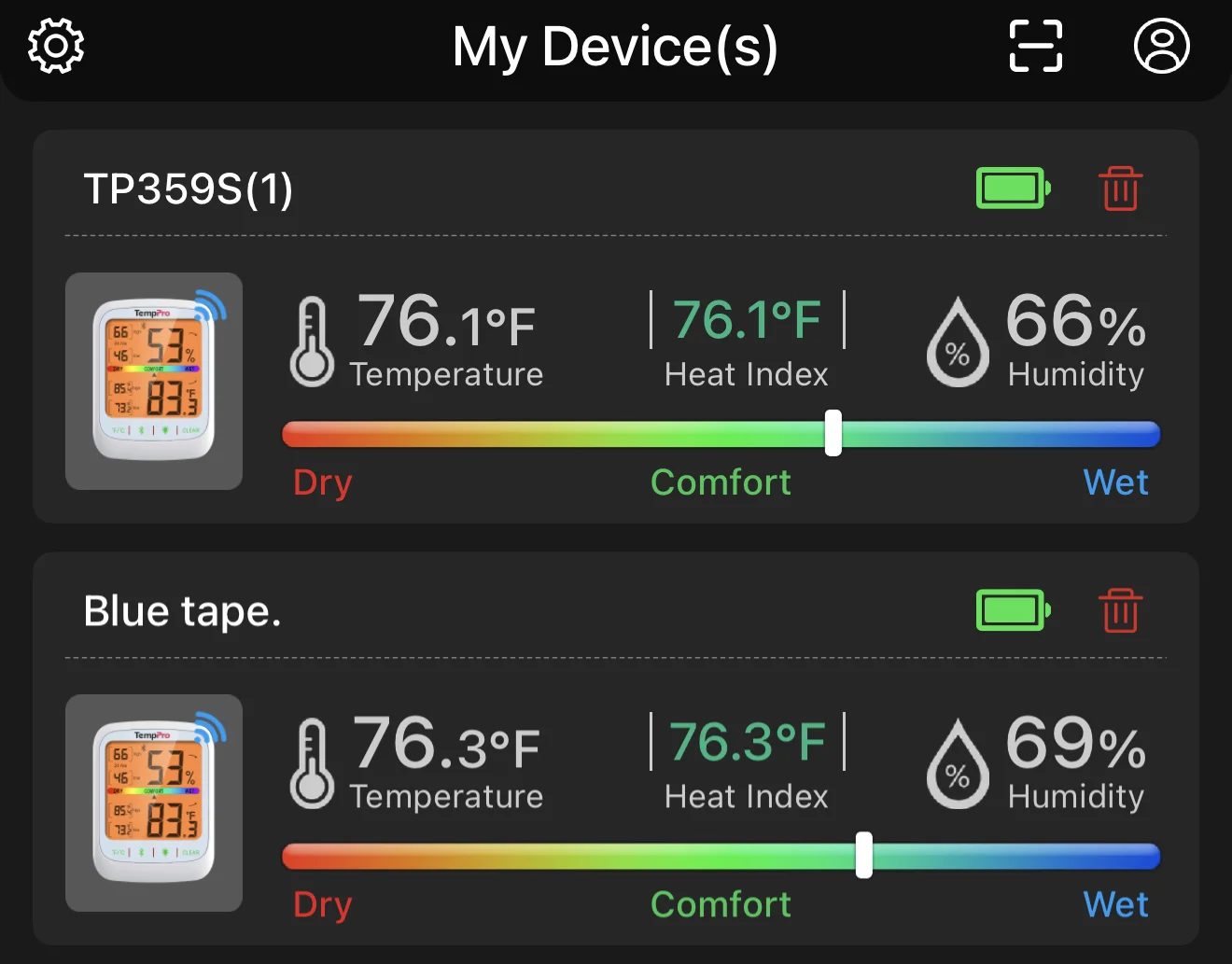Tap the scan device icon
Image resolution: width=1232 pixels, height=964 pixels.
[1036, 46]
